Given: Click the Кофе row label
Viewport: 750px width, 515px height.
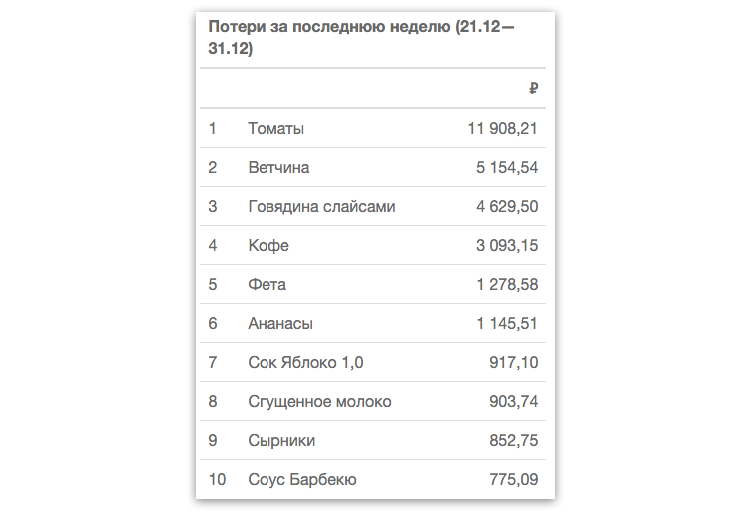Looking at the screenshot, I should coord(268,246).
